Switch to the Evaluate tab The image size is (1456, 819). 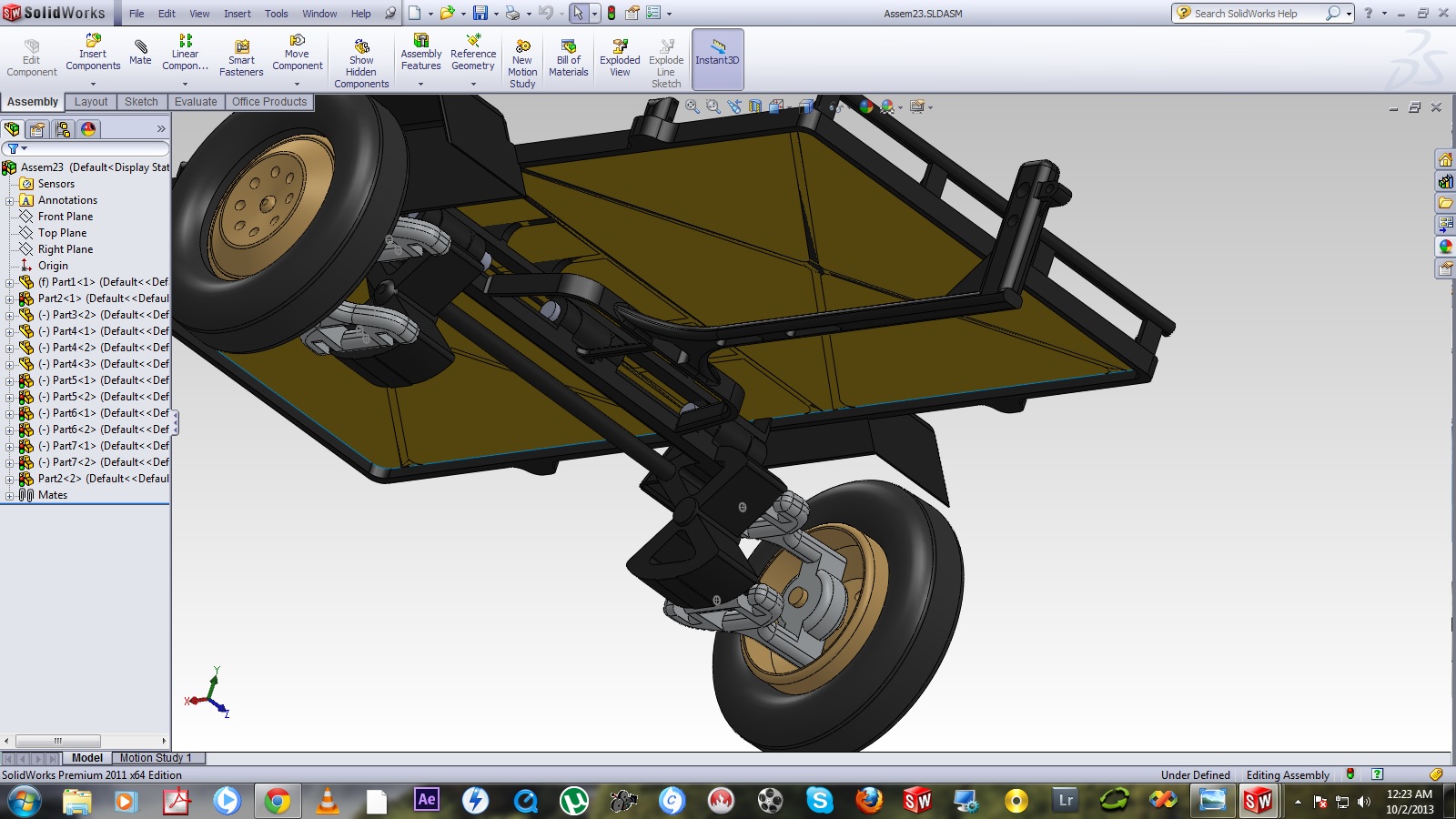pos(196,102)
